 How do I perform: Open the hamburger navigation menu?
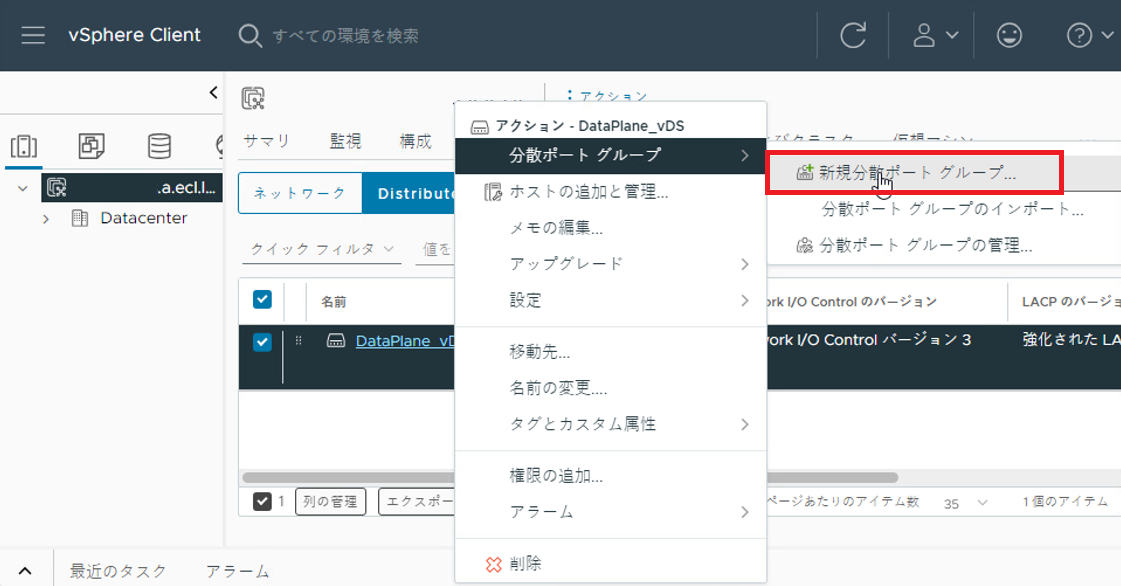(x=33, y=35)
